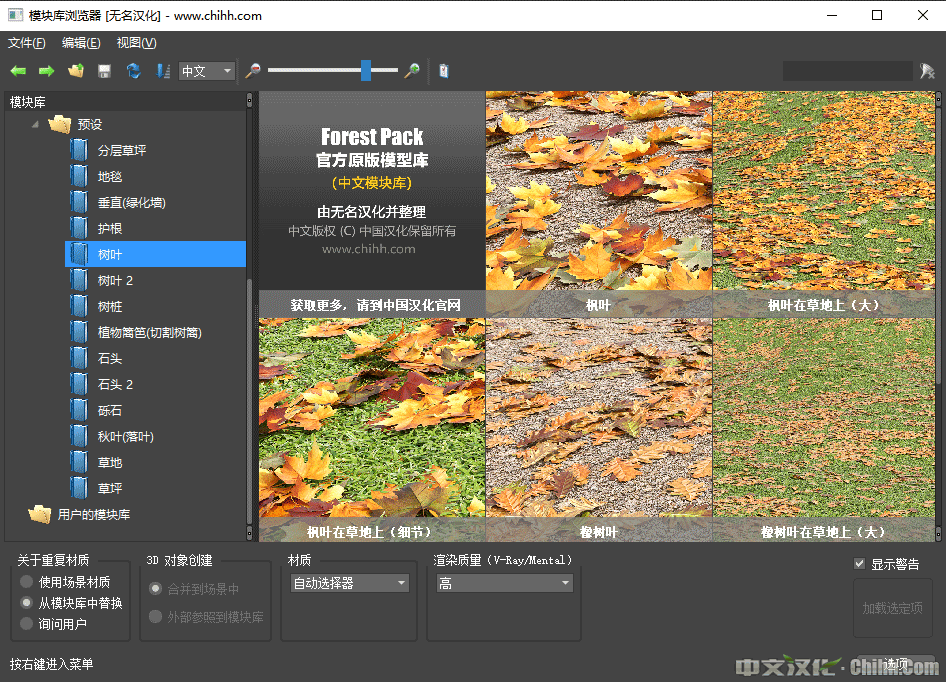Open the 中文 language dropdown
Image resolution: width=946 pixels, height=682 pixels.
click(207, 71)
